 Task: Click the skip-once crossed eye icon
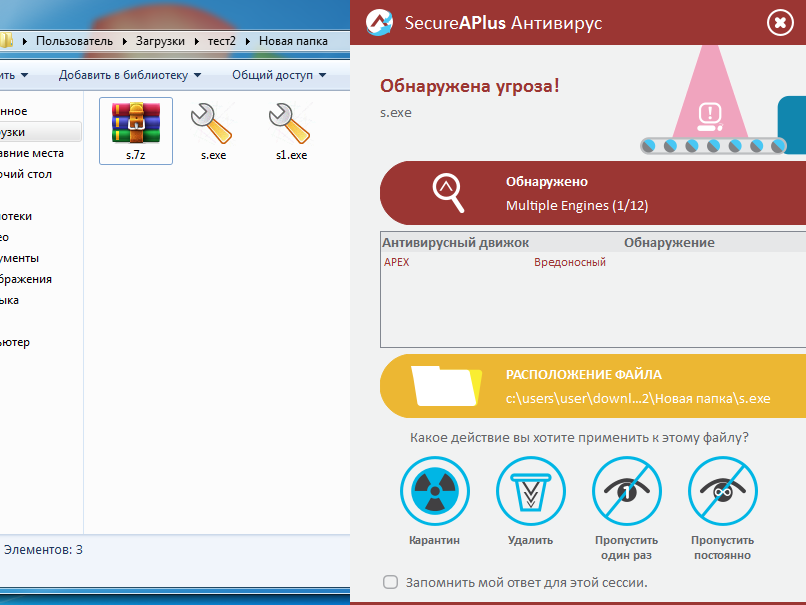coord(627,491)
